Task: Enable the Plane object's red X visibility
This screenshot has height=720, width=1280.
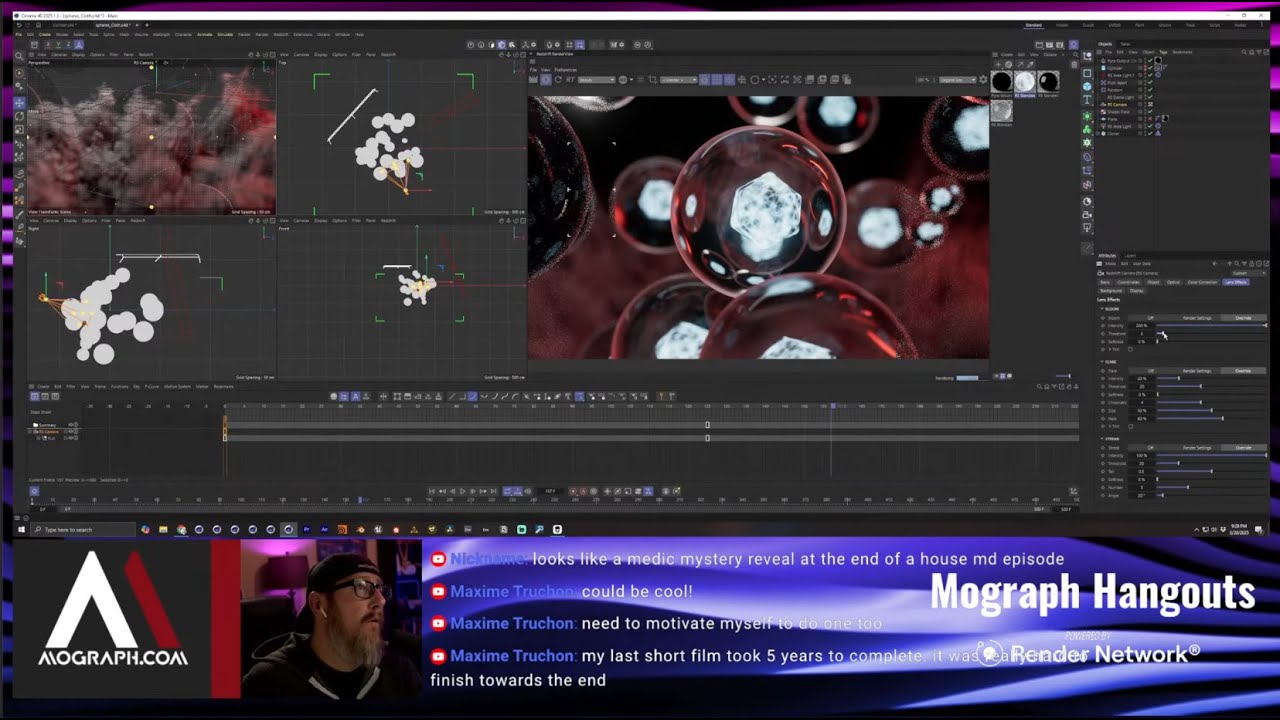Action: (x=1150, y=119)
